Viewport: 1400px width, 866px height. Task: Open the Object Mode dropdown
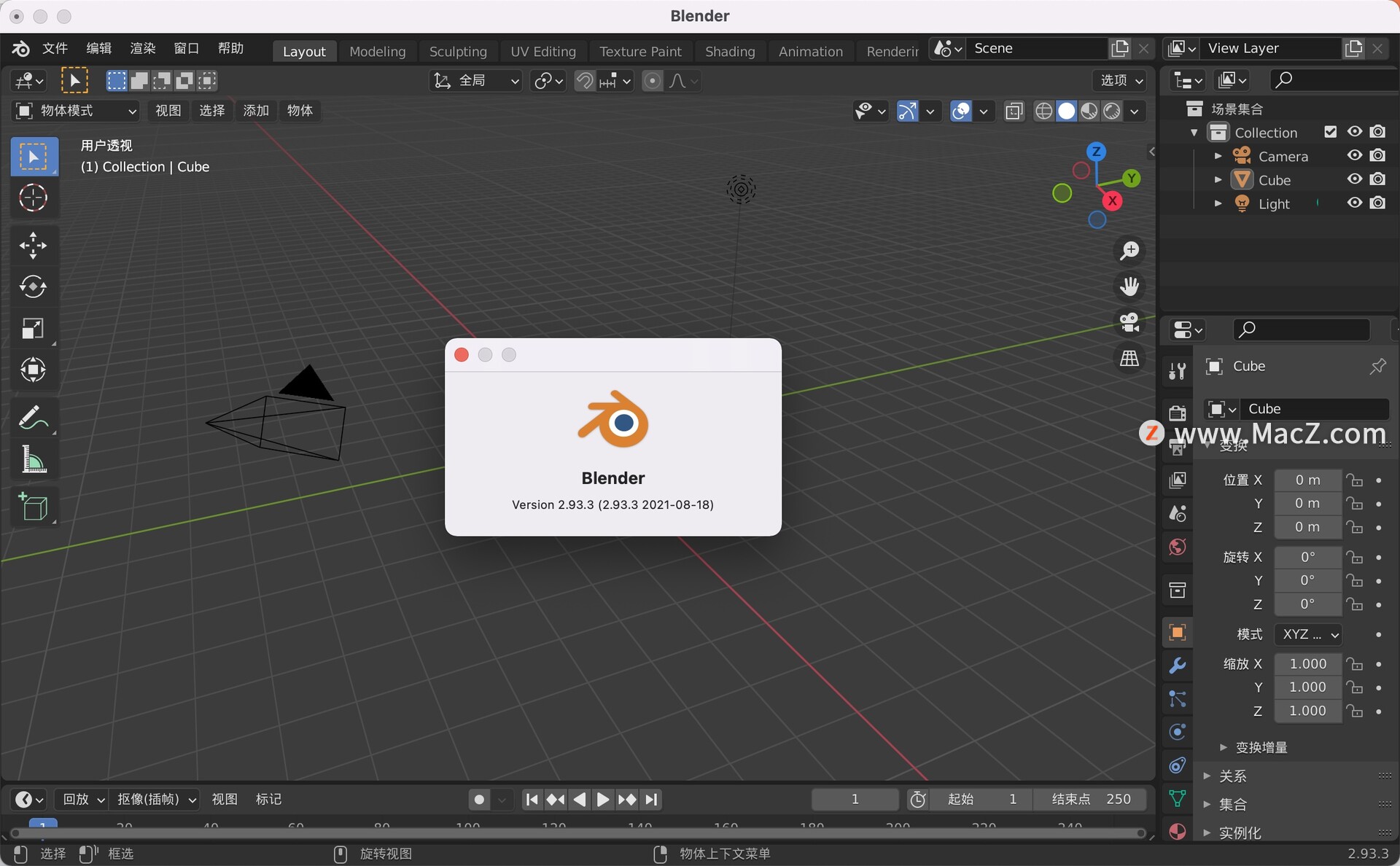[76, 111]
